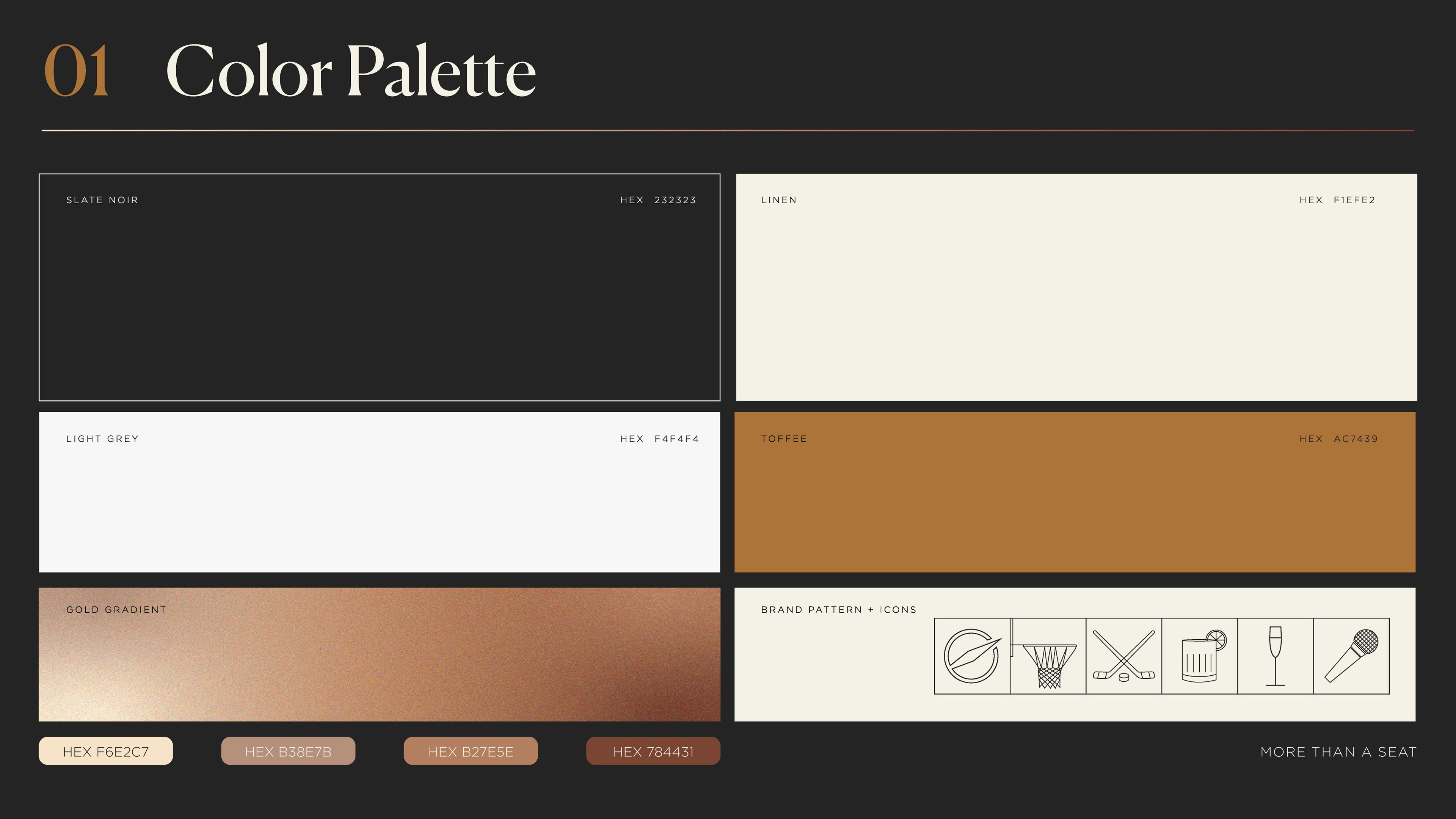Click the 'HEX F1EFE2' text
1456x819 pixels.
[x=1337, y=200]
